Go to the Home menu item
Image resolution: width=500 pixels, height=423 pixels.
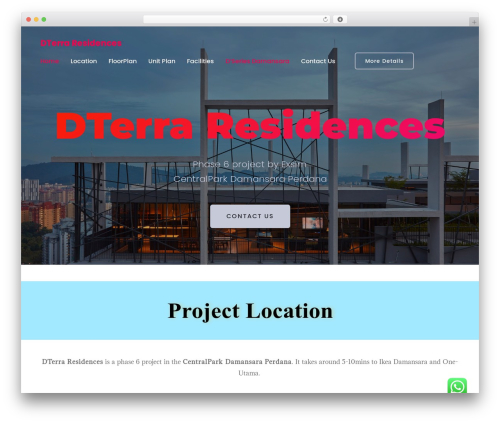pyautogui.click(x=50, y=61)
